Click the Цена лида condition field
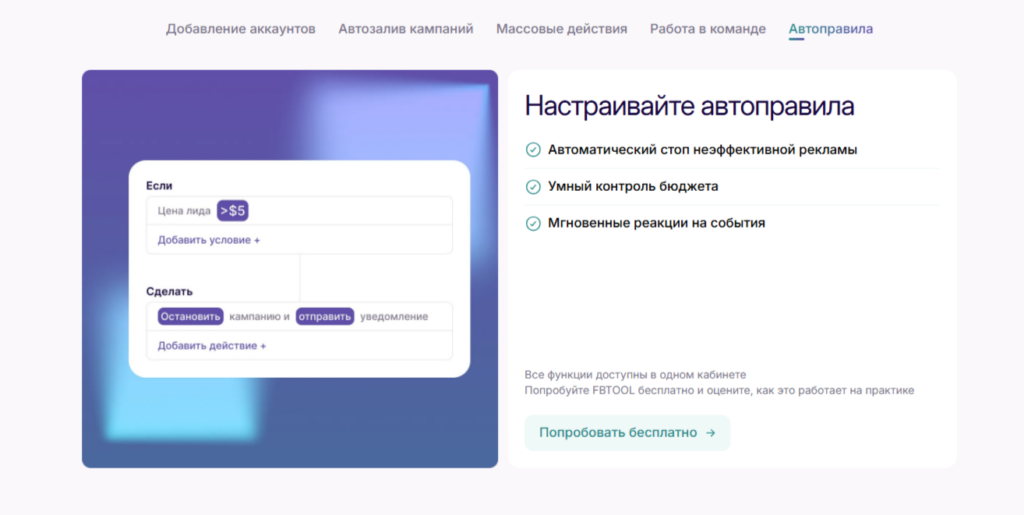 pos(184,211)
